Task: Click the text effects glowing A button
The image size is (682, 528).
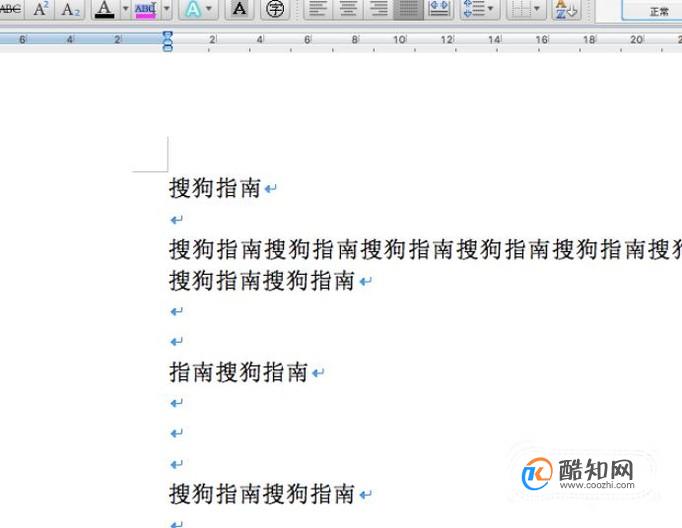Action: 193,9
